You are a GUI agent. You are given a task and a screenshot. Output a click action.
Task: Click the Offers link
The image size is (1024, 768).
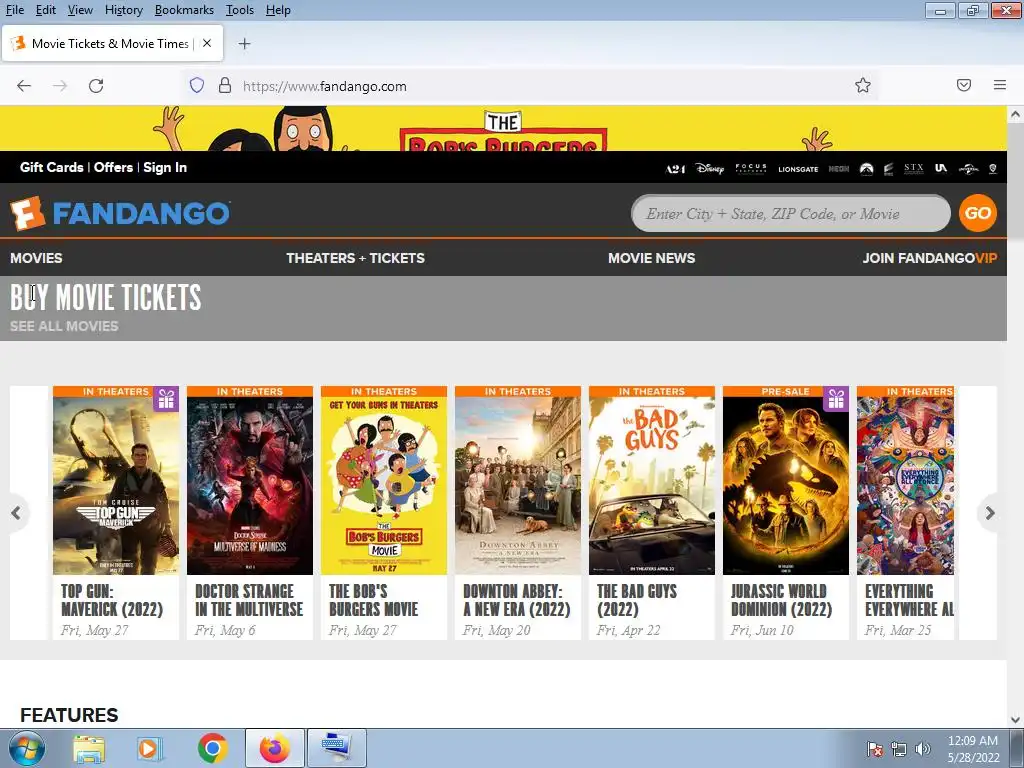[114, 167]
